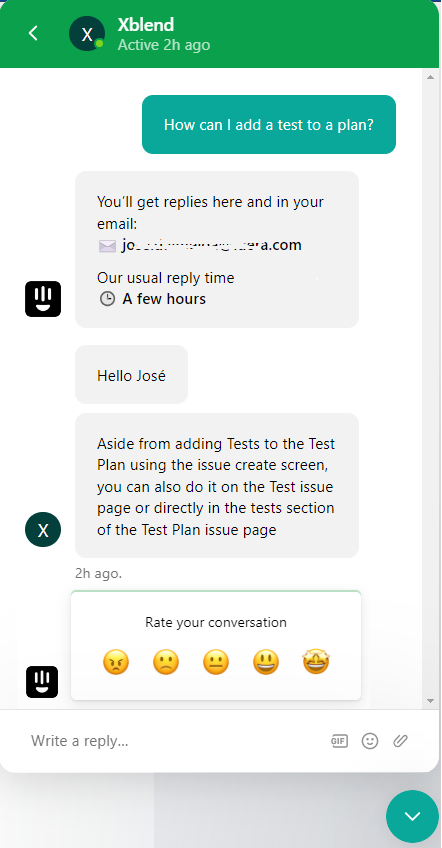Rate conversation with the star-eyes face

(x=316, y=662)
